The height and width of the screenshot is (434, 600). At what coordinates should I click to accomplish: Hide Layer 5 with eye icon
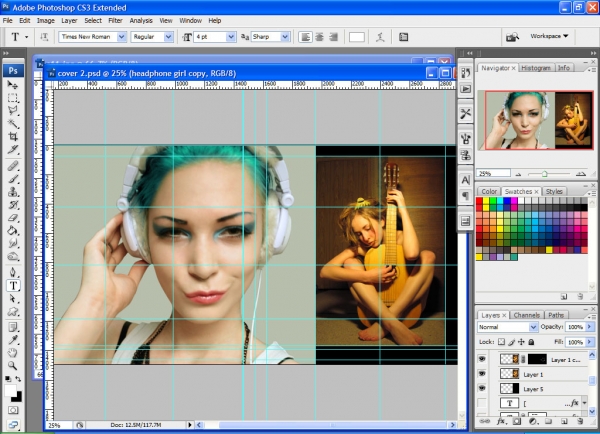coord(482,388)
